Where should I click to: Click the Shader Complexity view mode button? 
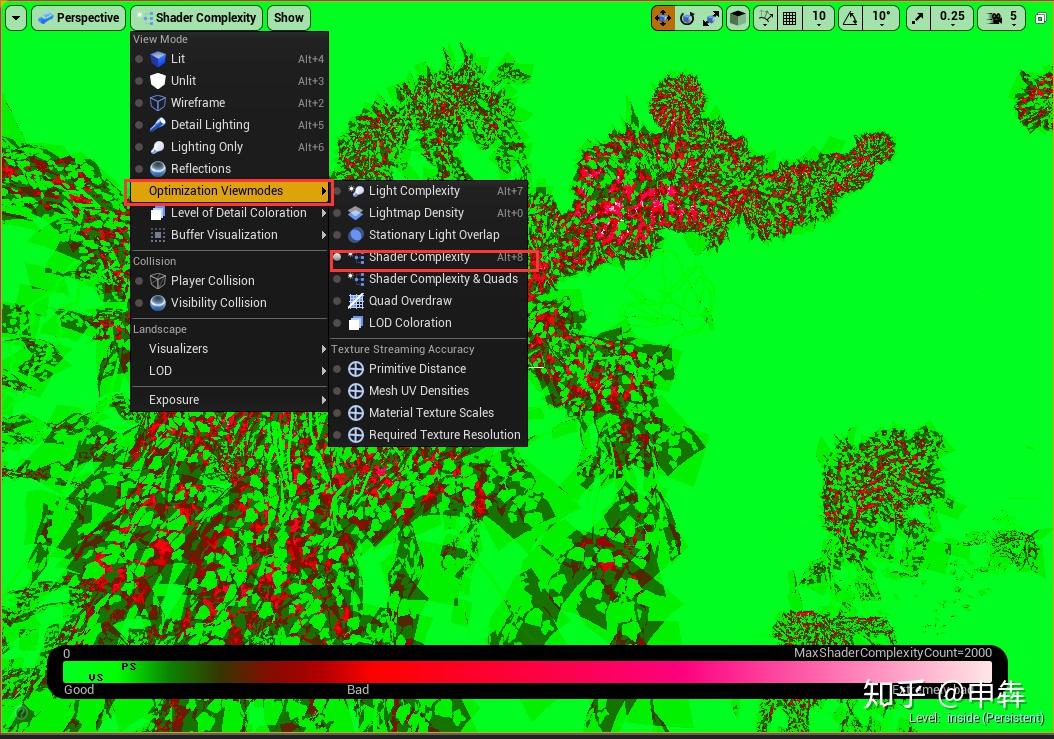coord(196,17)
